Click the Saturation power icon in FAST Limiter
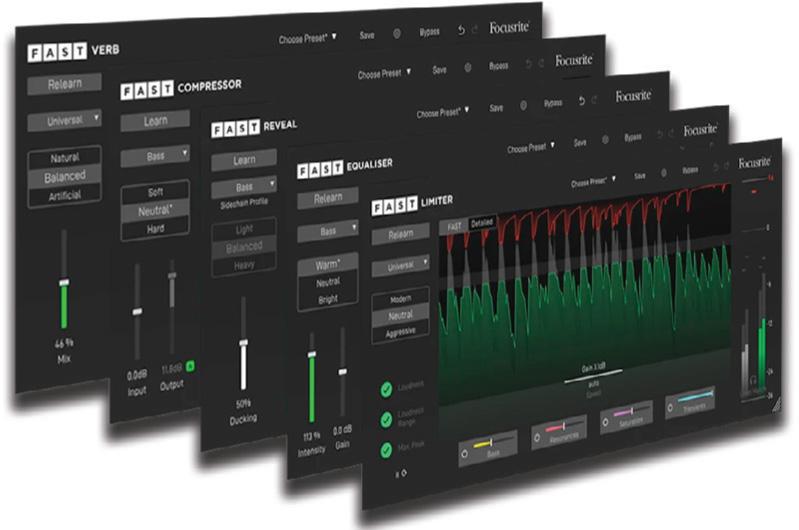Viewport: 799px width, 530px height. tap(605, 422)
